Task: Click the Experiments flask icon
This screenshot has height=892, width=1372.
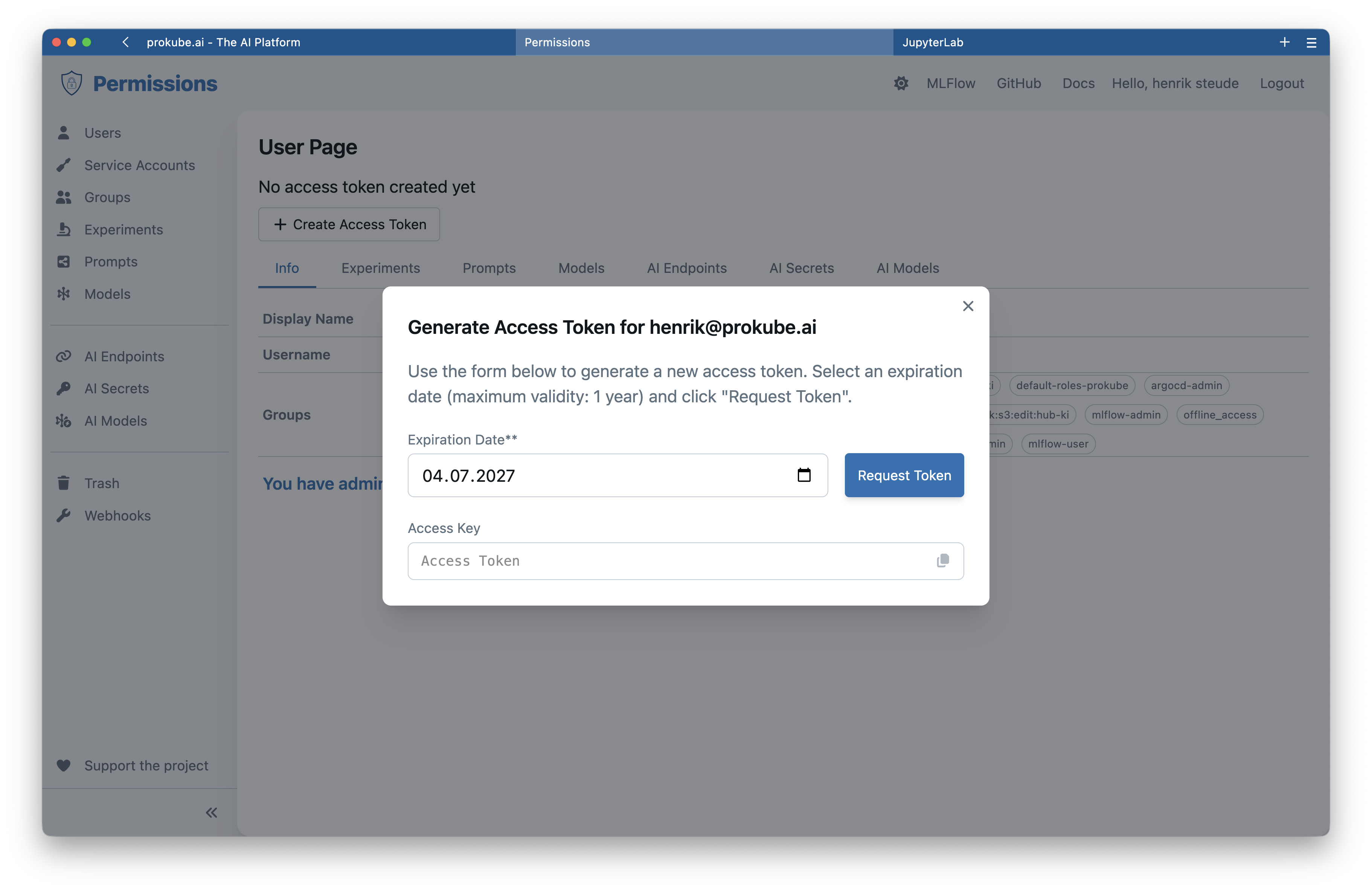Action: (x=63, y=229)
